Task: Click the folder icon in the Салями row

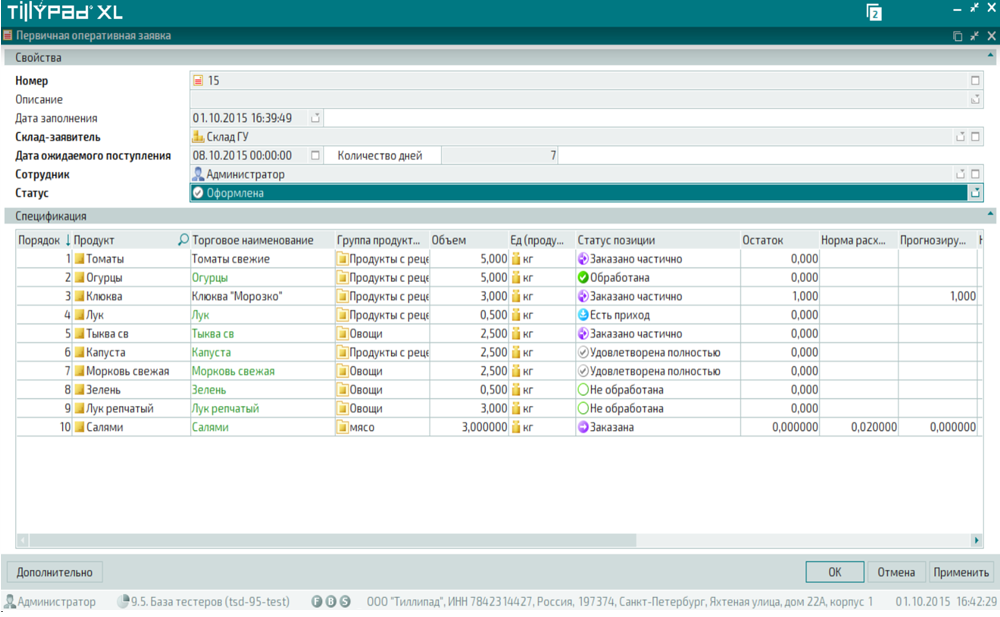Action: coord(342,427)
